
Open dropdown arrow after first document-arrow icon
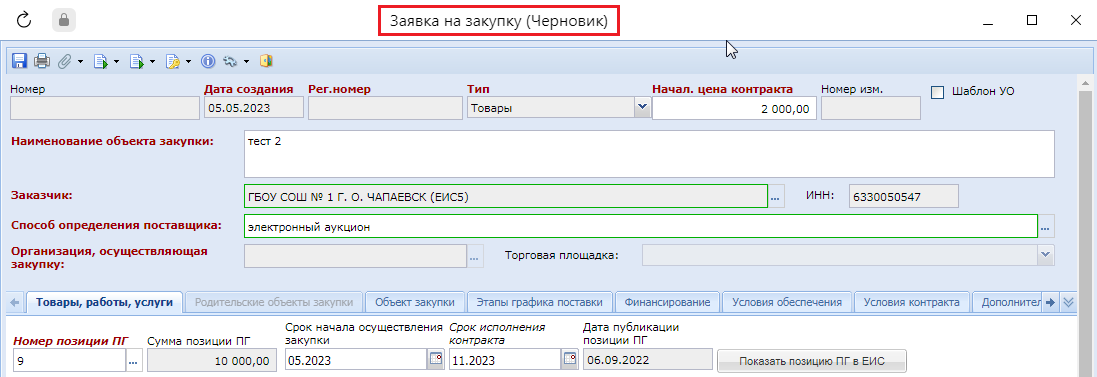click(116, 62)
